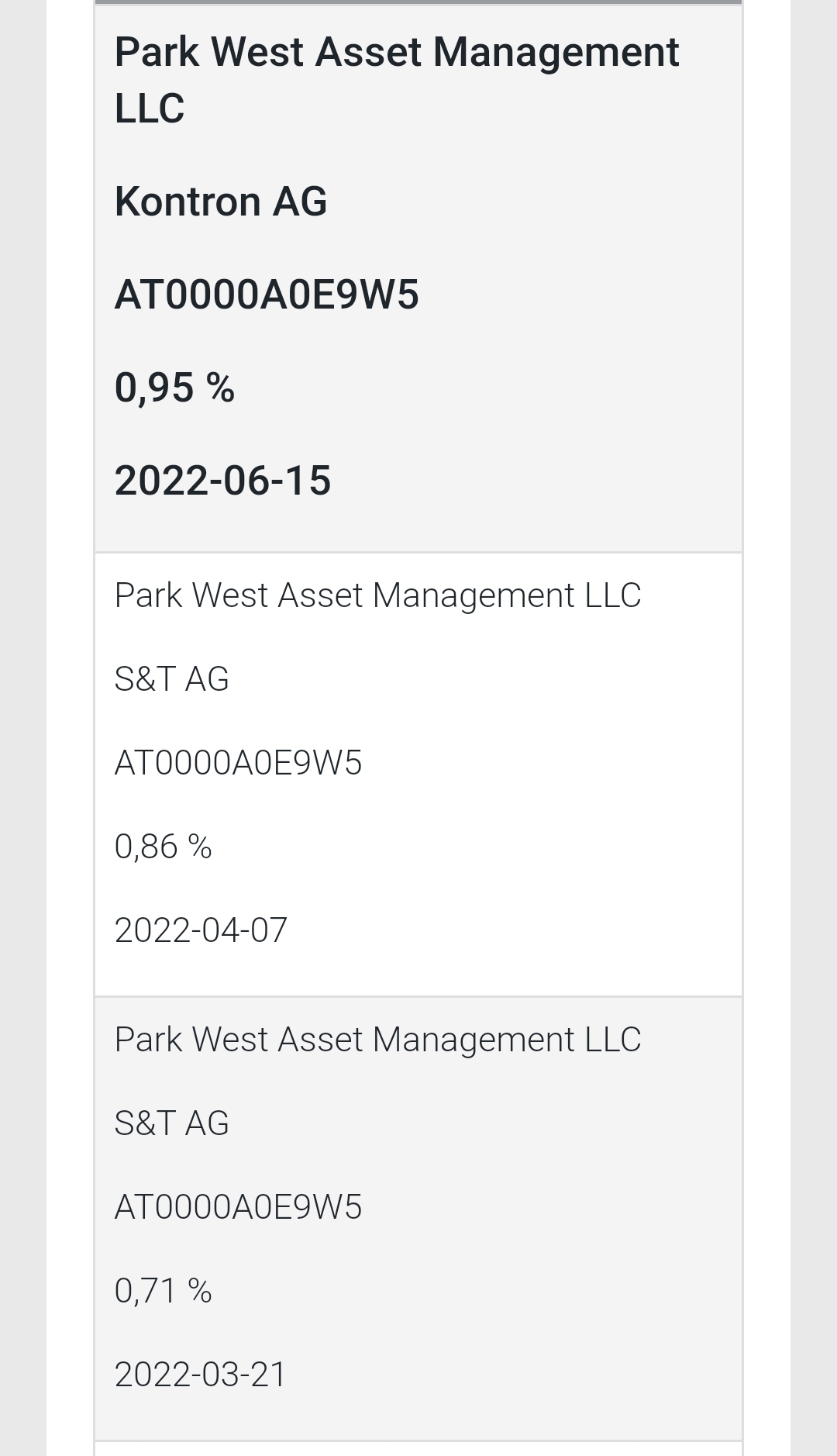Click the percent sign after bold 0,95
This screenshot has height=1456, width=837.
coord(220,388)
